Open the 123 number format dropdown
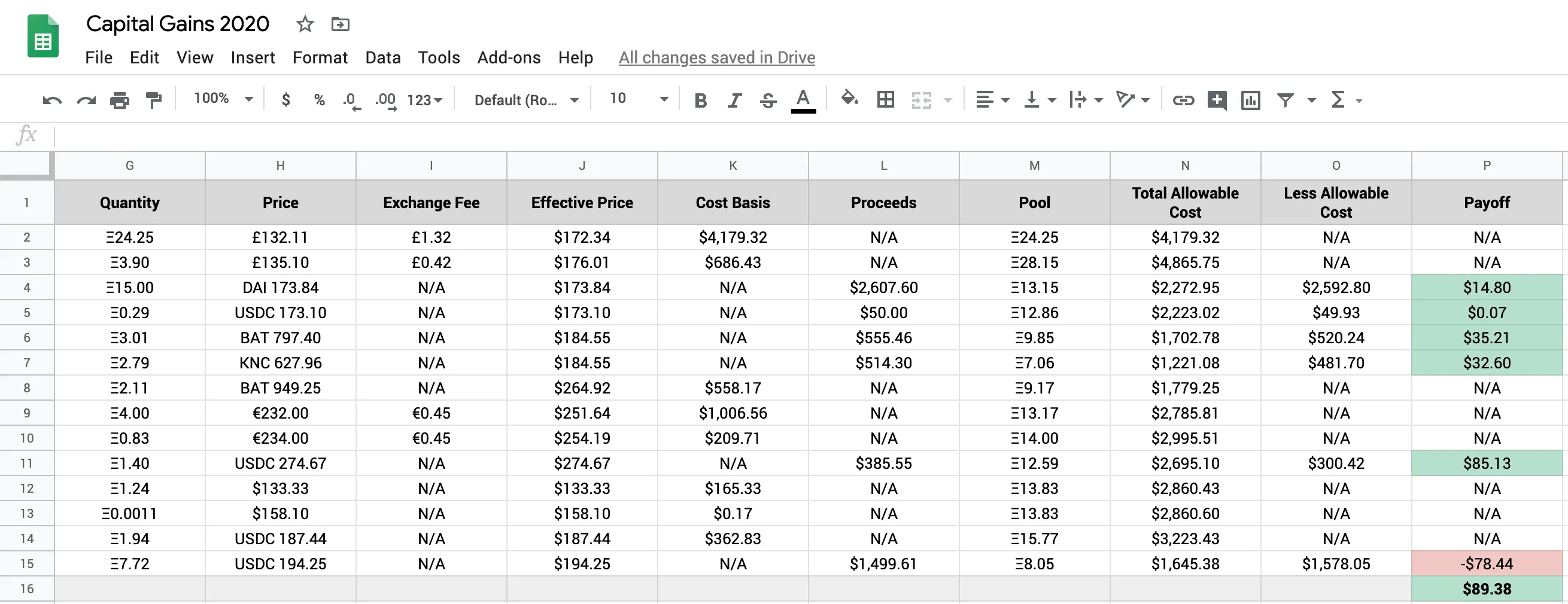 [425, 100]
